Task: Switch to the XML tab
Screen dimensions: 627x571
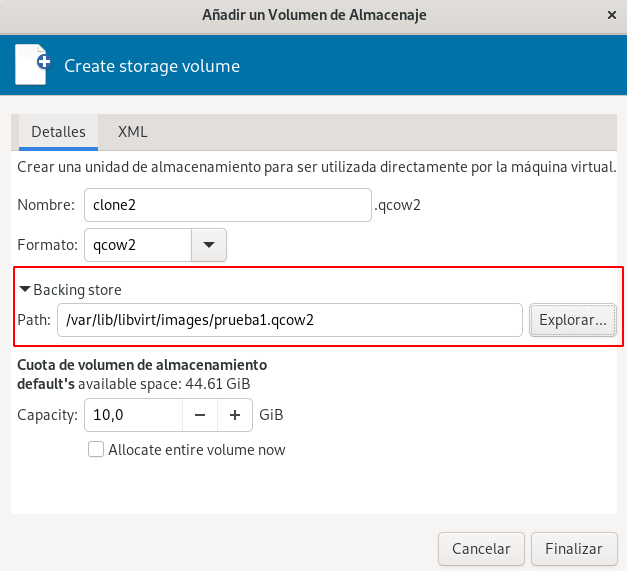Action: [x=132, y=132]
